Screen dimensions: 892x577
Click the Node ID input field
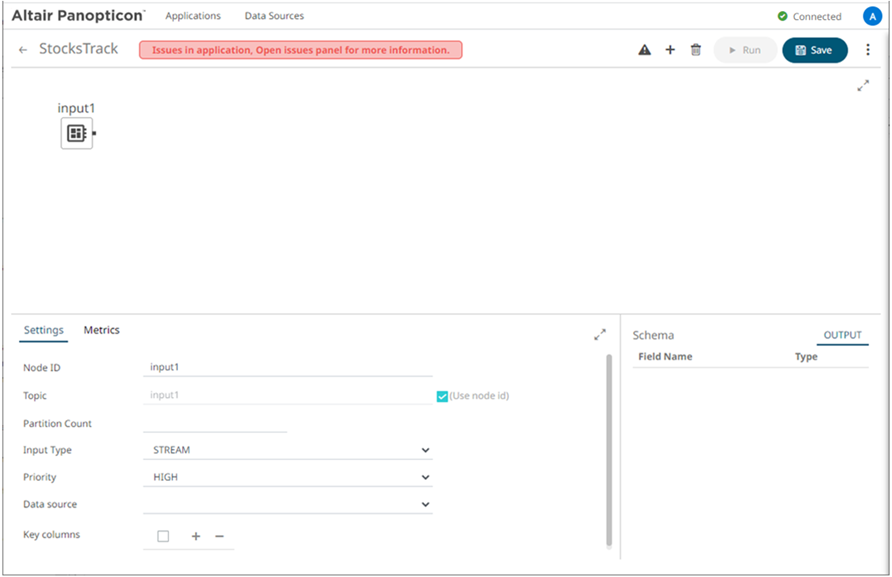pos(288,367)
